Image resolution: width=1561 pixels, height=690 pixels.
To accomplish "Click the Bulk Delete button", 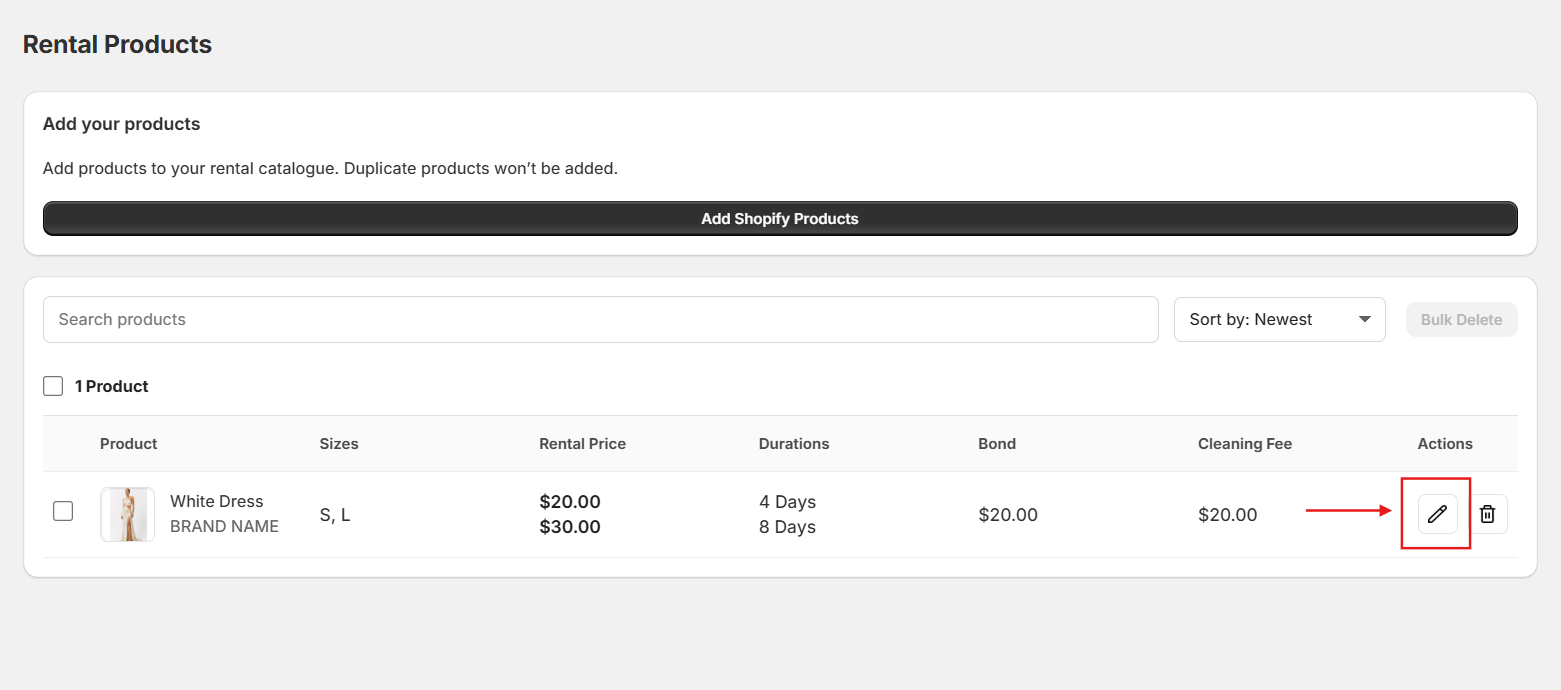I will (1461, 320).
